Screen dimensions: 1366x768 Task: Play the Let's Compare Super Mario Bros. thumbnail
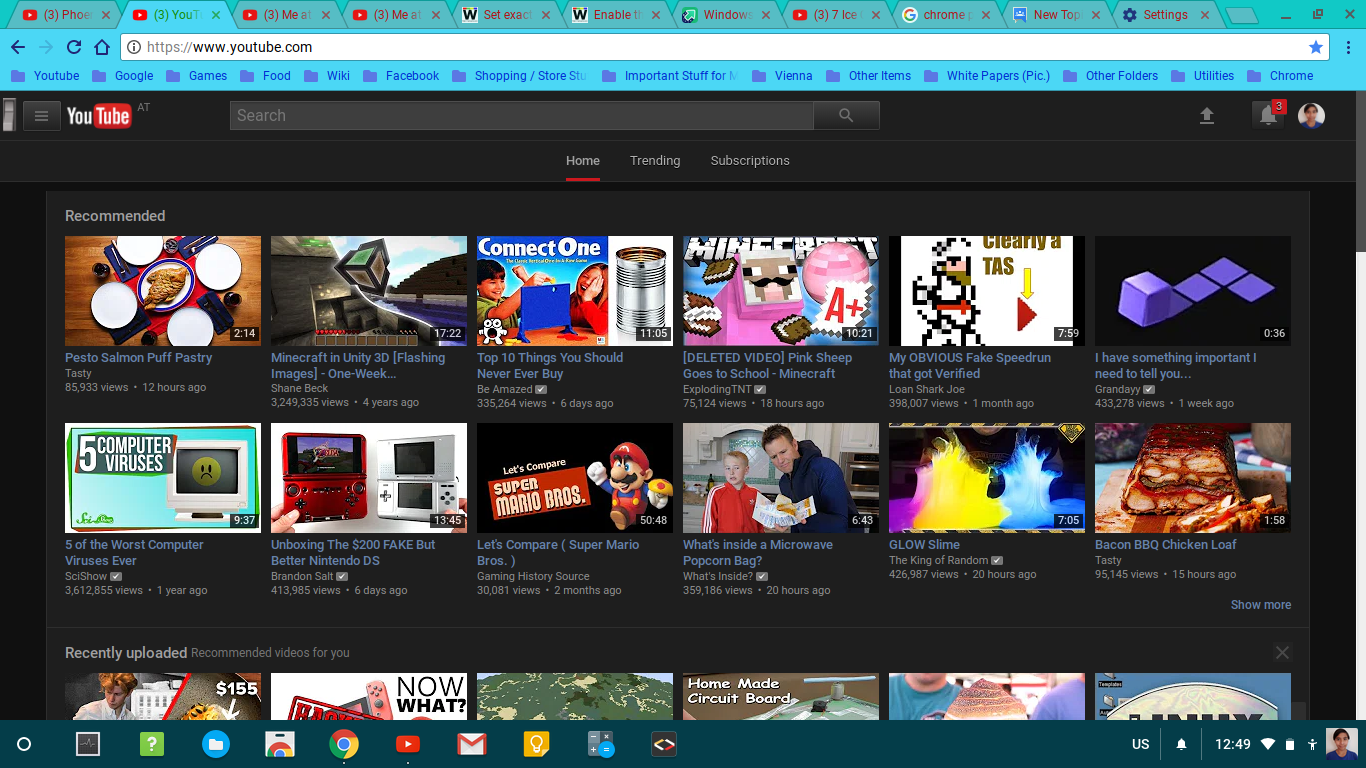[575, 478]
